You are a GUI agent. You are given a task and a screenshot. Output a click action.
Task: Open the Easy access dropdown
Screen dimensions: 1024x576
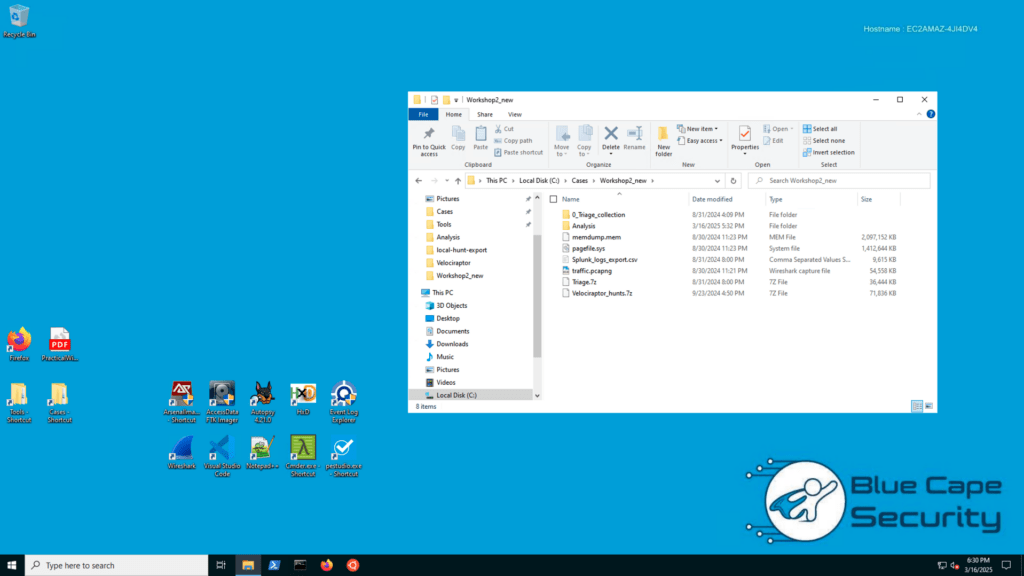(x=704, y=141)
